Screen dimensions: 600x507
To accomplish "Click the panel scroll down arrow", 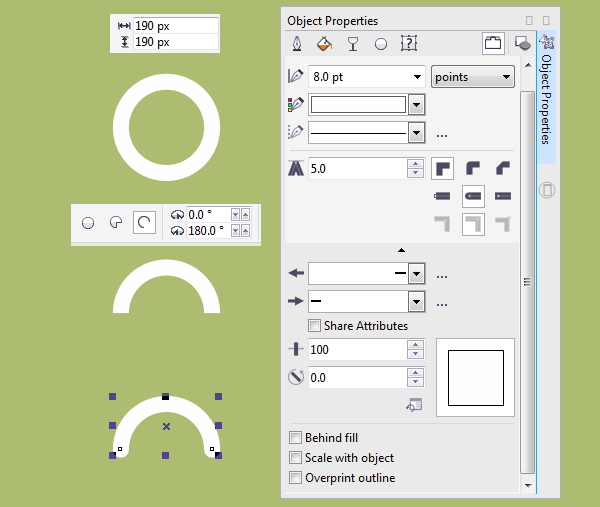I will point(528,486).
